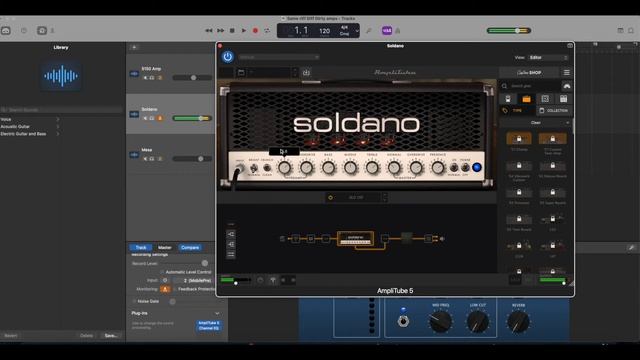Click the tempo value 120
This screenshot has height=360, width=640.
coord(324,31)
